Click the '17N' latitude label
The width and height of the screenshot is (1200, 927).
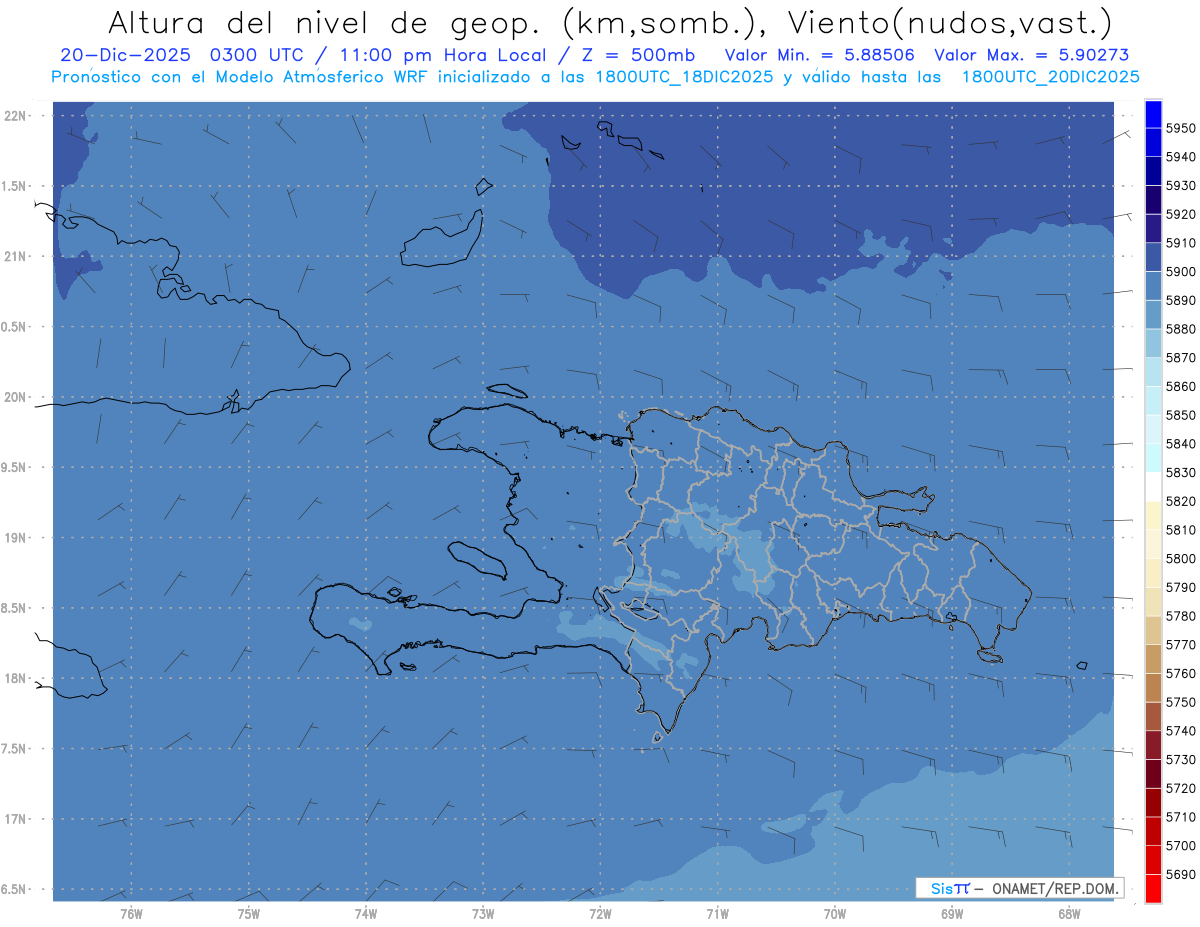coord(14,819)
